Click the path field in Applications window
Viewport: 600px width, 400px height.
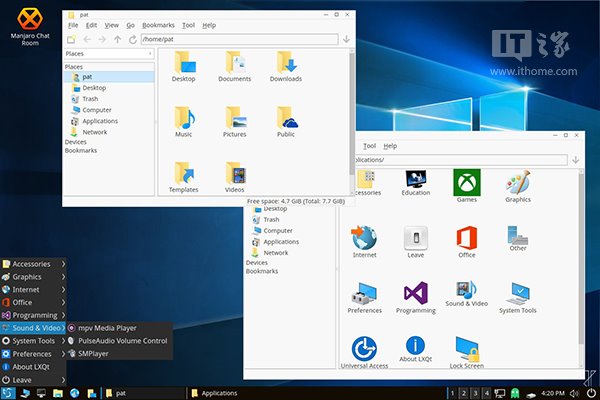(459, 160)
